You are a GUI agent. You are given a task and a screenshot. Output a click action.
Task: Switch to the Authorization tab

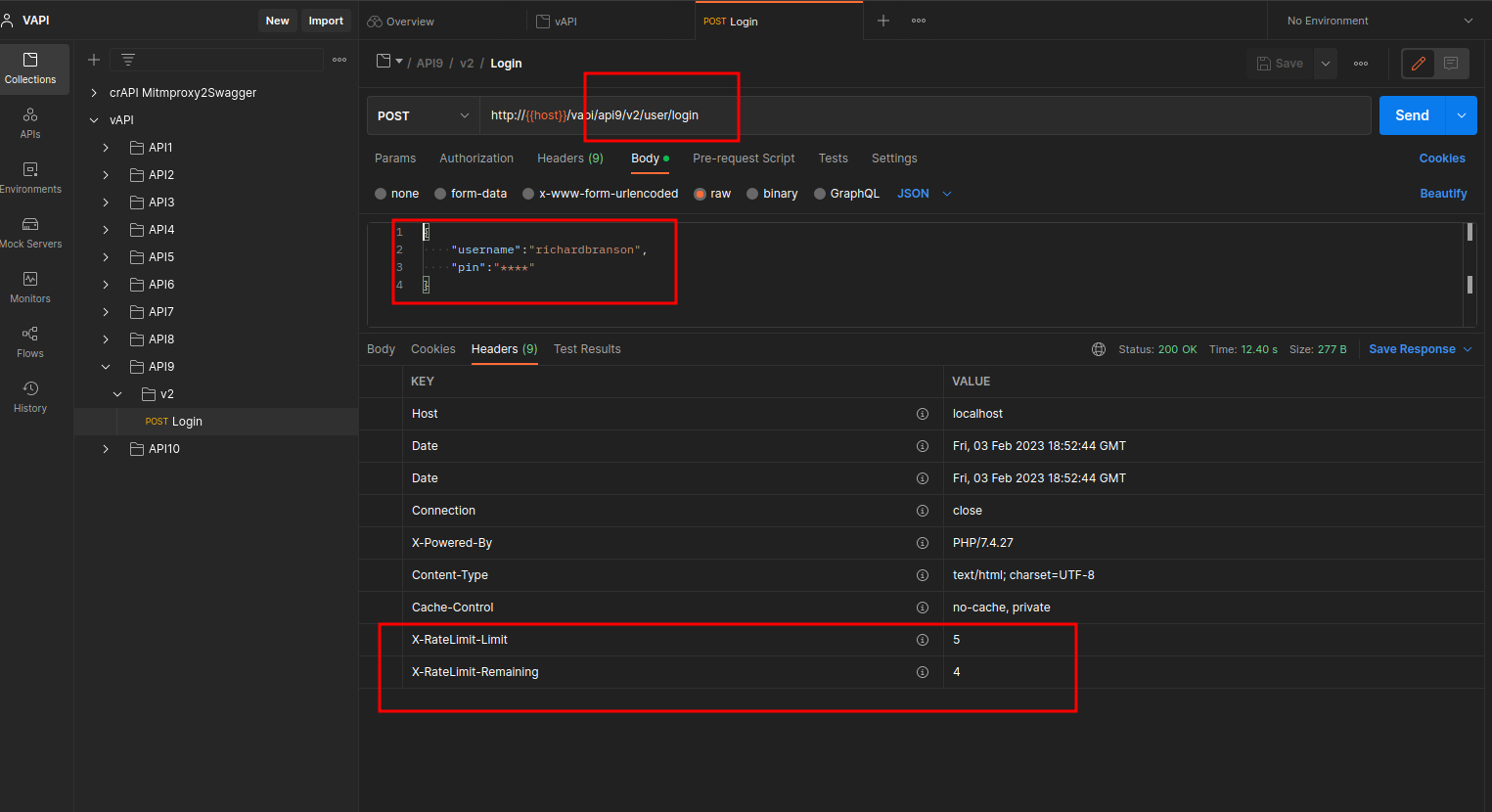click(x=476, y=158)
